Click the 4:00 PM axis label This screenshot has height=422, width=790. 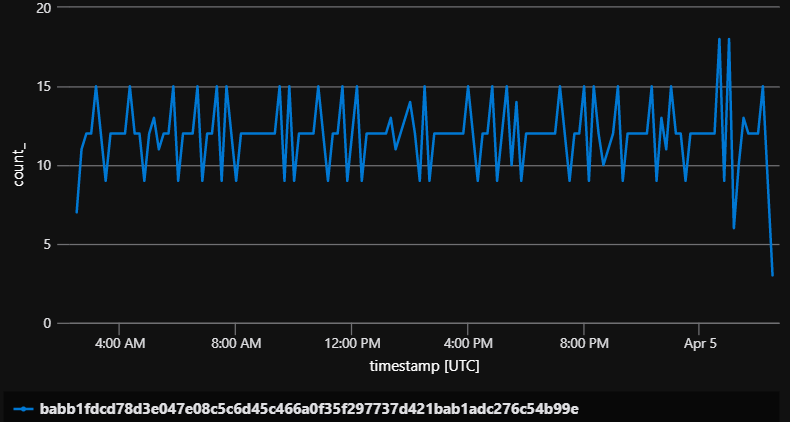(x=468, y=344)
